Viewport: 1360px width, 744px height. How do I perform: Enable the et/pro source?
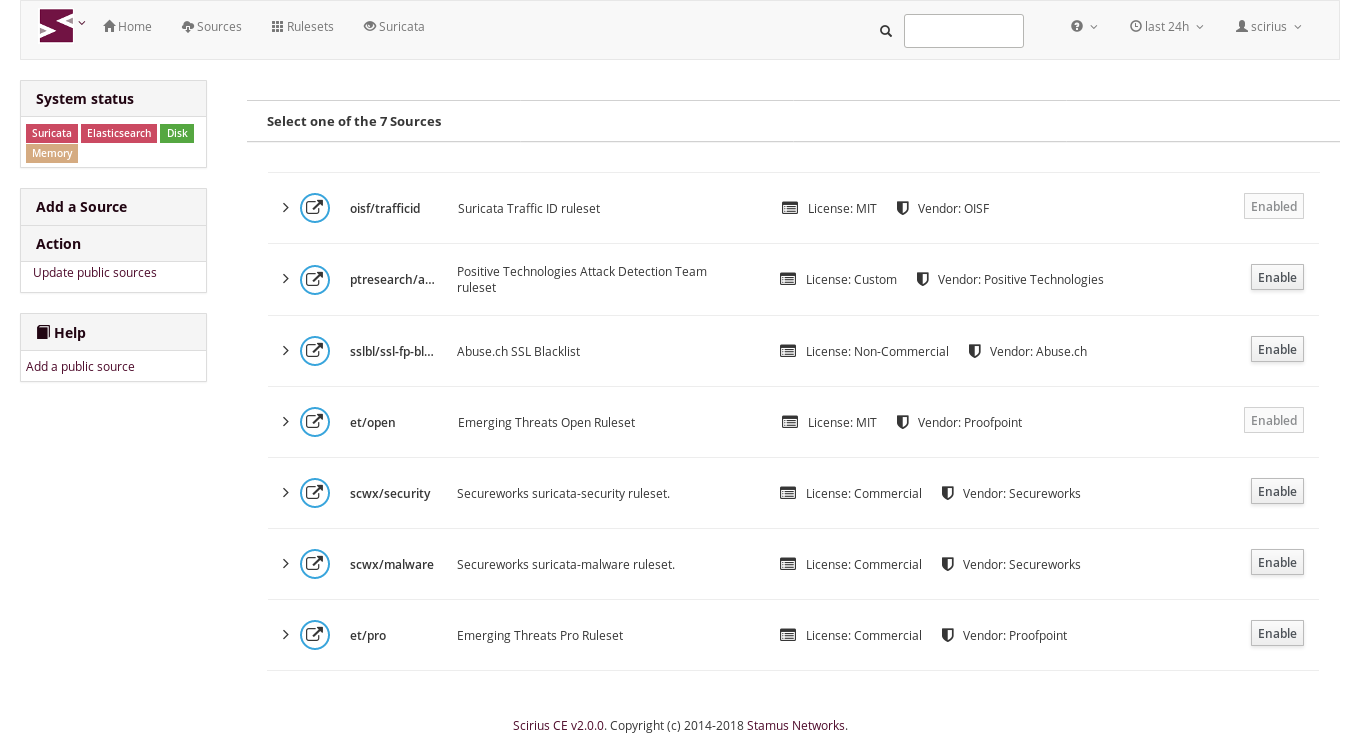[x=1277, y=633]
